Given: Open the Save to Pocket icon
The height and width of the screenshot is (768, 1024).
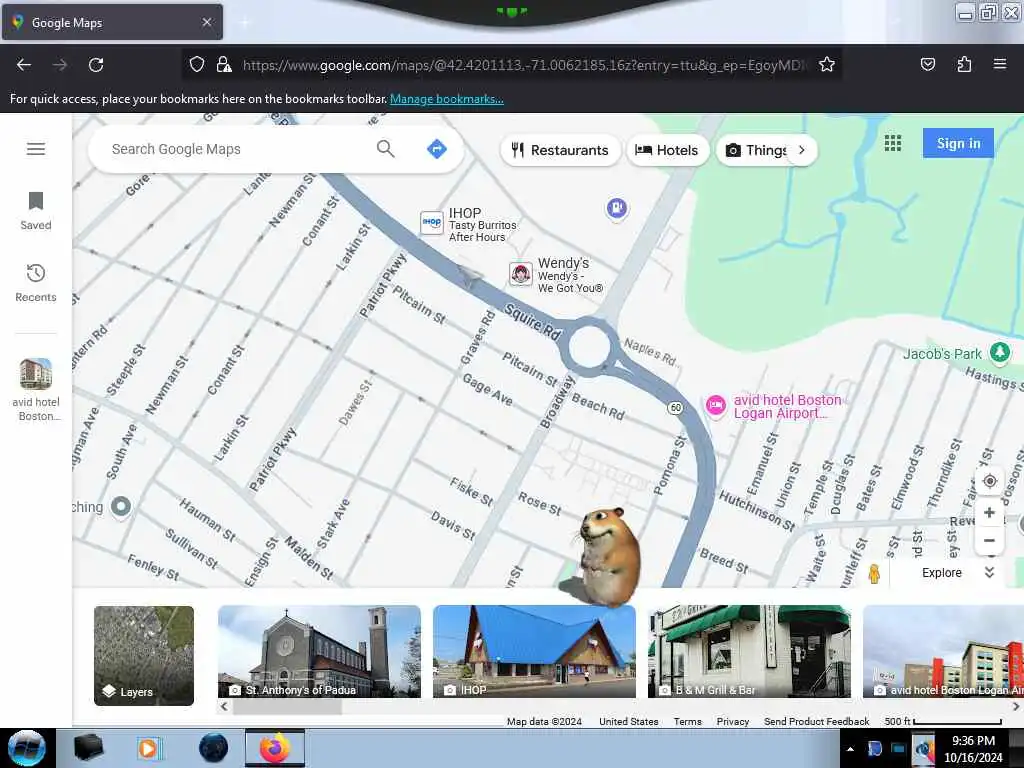Looking at the screenshot, I should pyautogui.click(x=927, y=64).
